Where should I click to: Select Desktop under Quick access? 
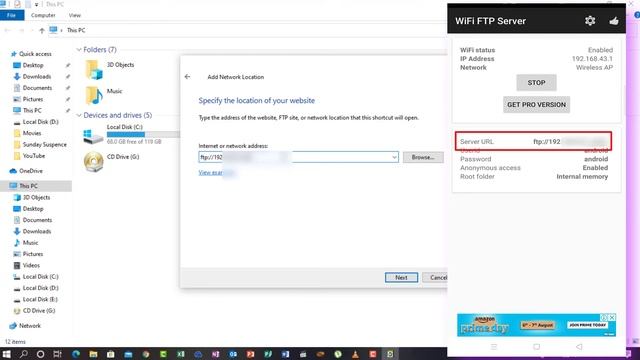click(28, 65)
